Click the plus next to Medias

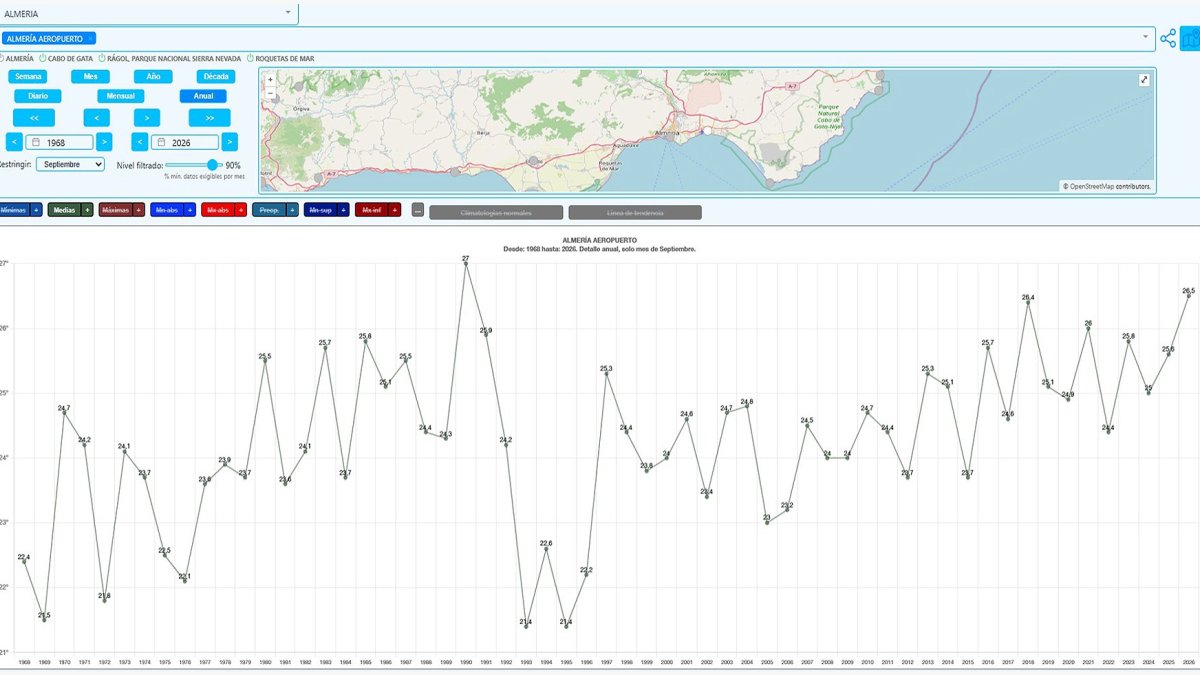pos(88,210)
